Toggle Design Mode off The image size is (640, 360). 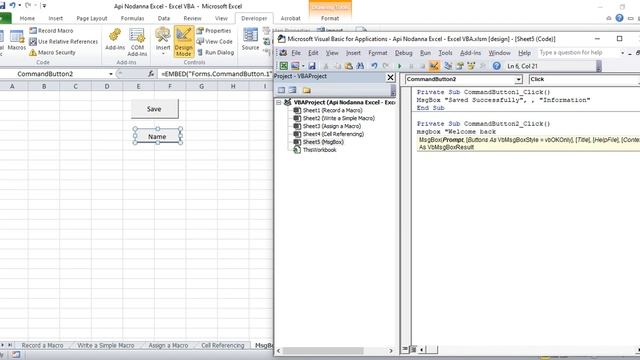pos(184,41)
